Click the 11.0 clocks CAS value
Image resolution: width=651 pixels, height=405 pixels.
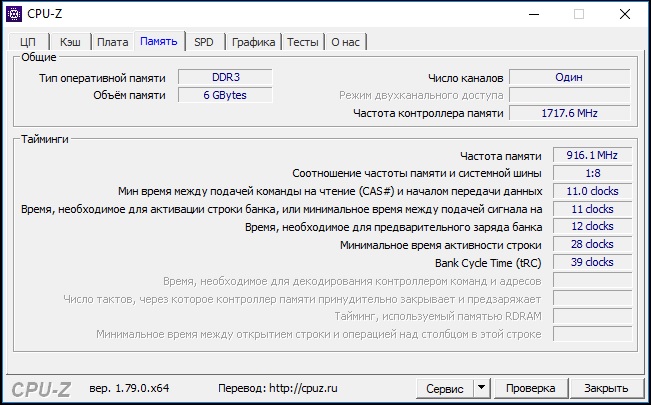point(592,191)
